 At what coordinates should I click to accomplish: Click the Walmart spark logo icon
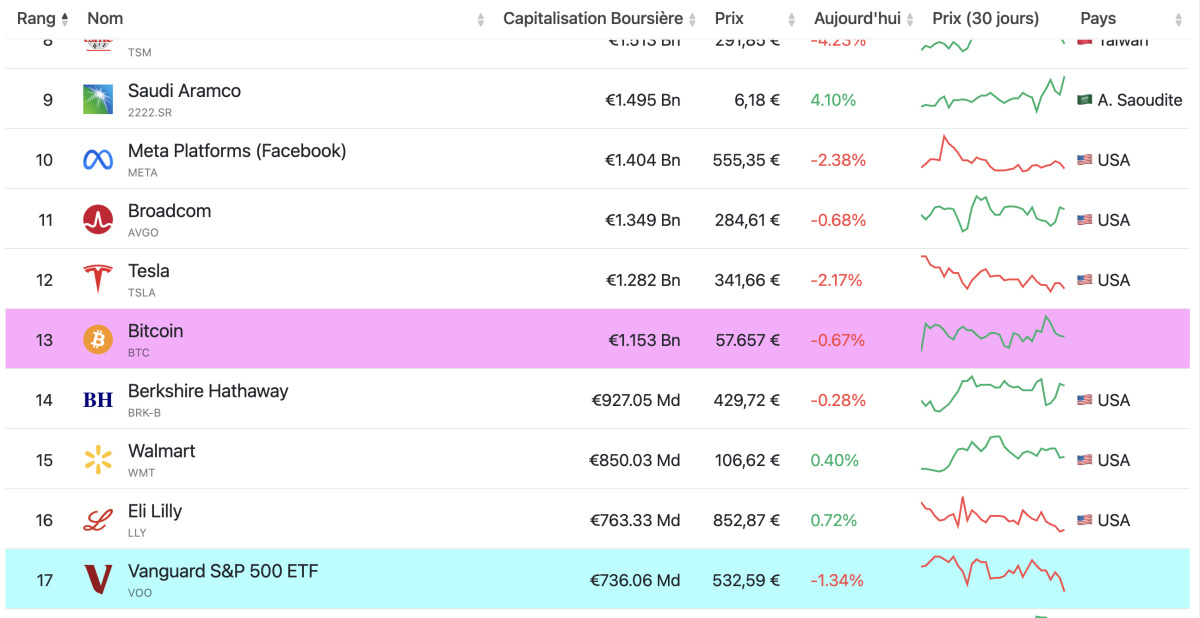tap(98, 460)
